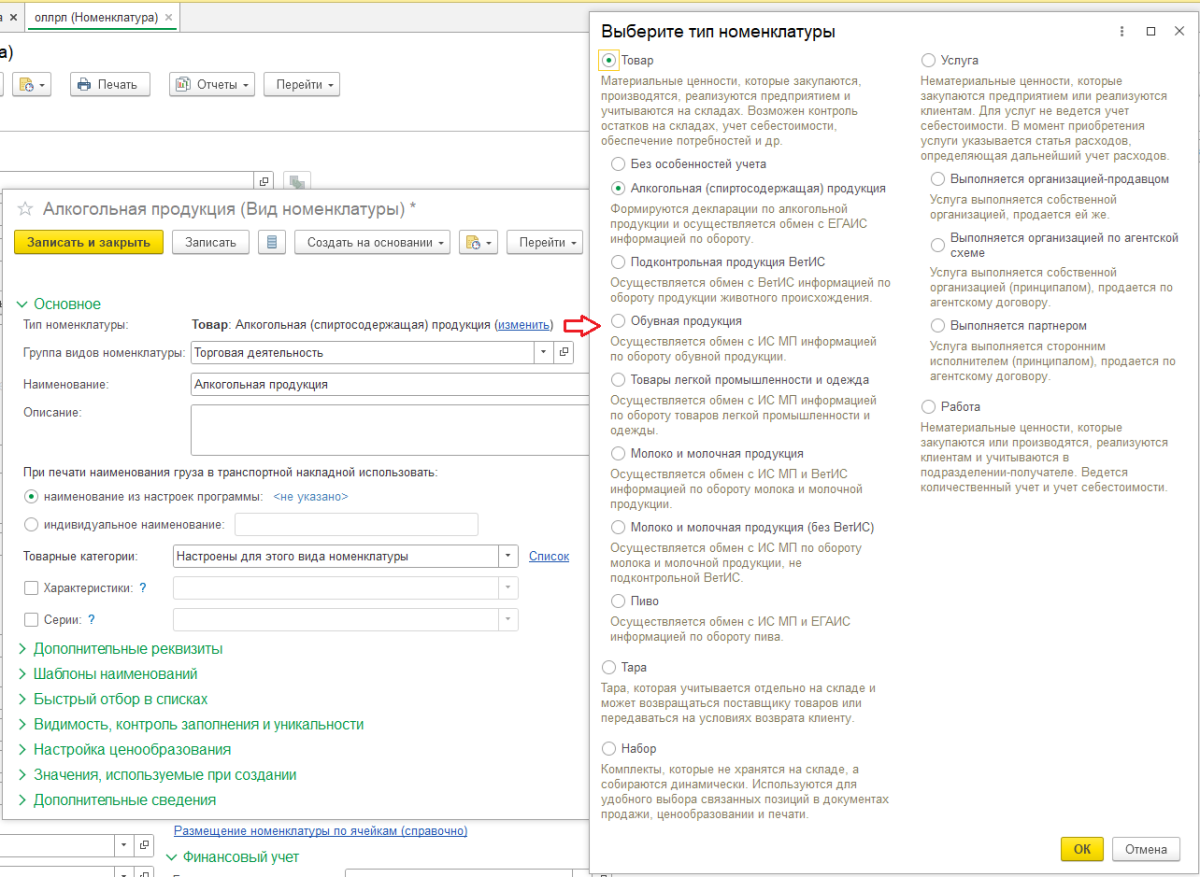Select the Услуга nomenclature type

pos(929,60)
